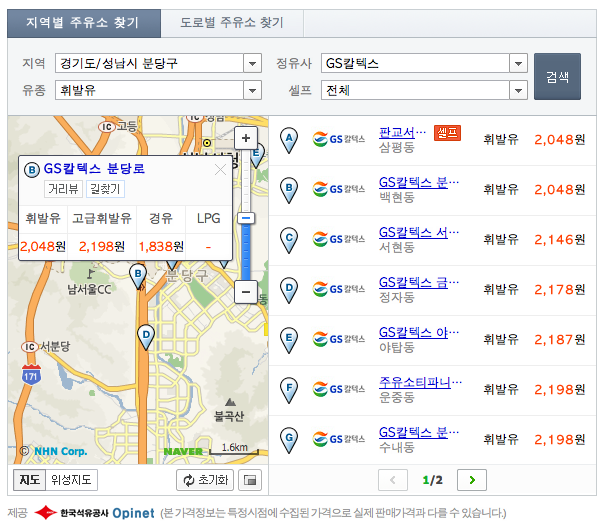This screenshot has width=616, height=532.
Task: Select map pin B on the map
Action: coord(138,276)
